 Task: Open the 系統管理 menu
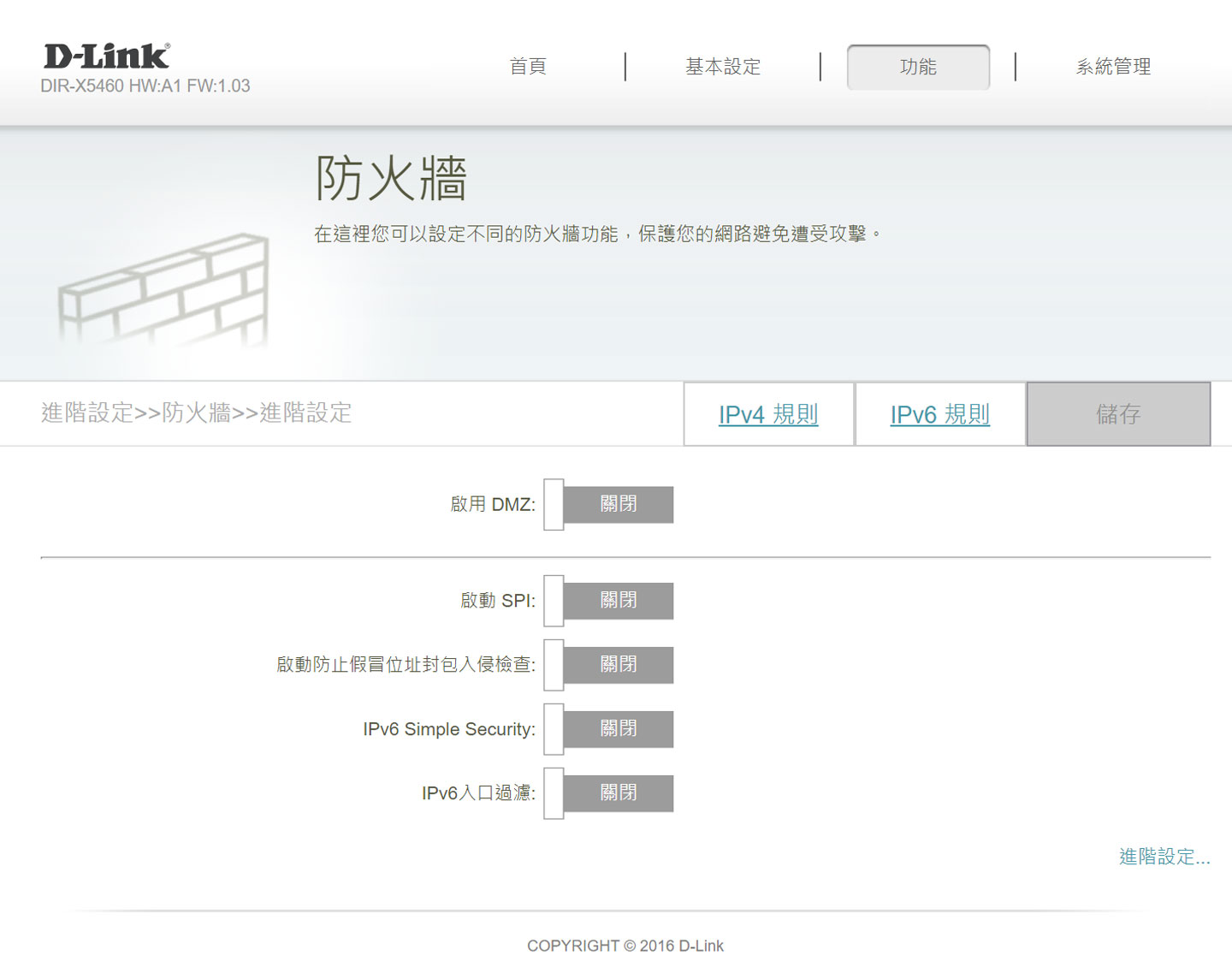[x=1113, y=67]
